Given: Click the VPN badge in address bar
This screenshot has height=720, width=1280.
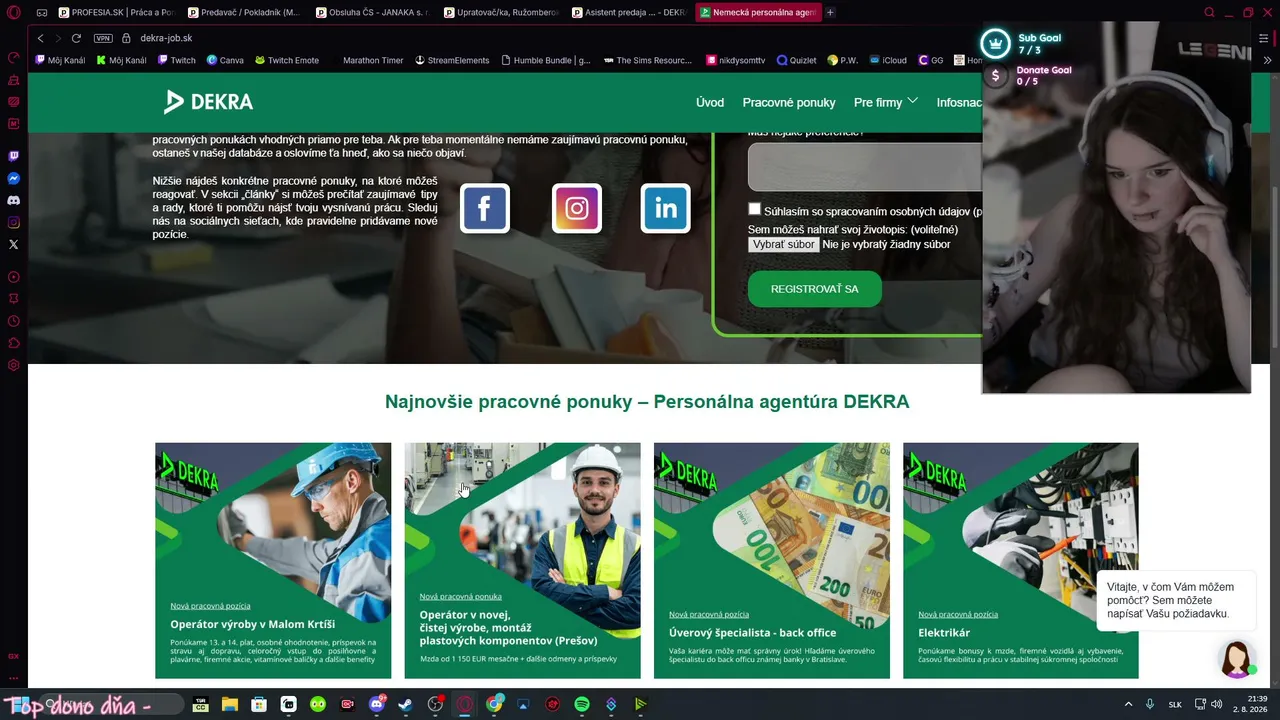Looking at the screenshot, I should tap(103, 38).
